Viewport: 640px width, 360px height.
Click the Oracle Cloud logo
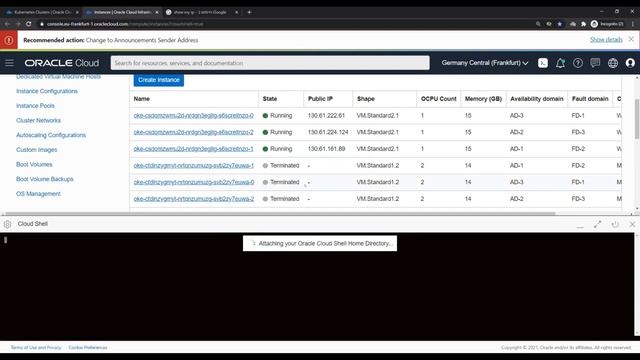pyautogui.click(x=62, y=63)
